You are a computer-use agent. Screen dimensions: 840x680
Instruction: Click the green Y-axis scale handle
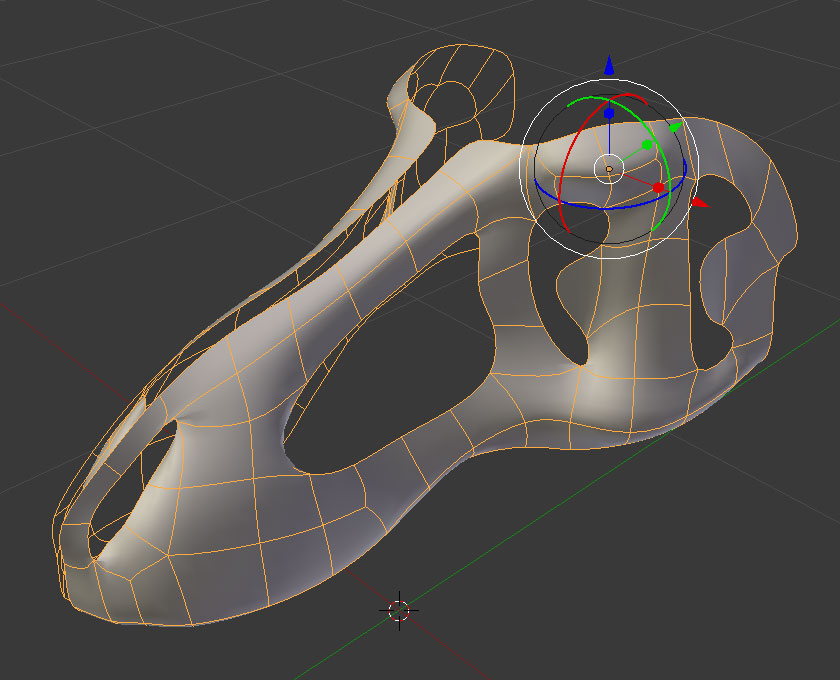pos(647,145)
